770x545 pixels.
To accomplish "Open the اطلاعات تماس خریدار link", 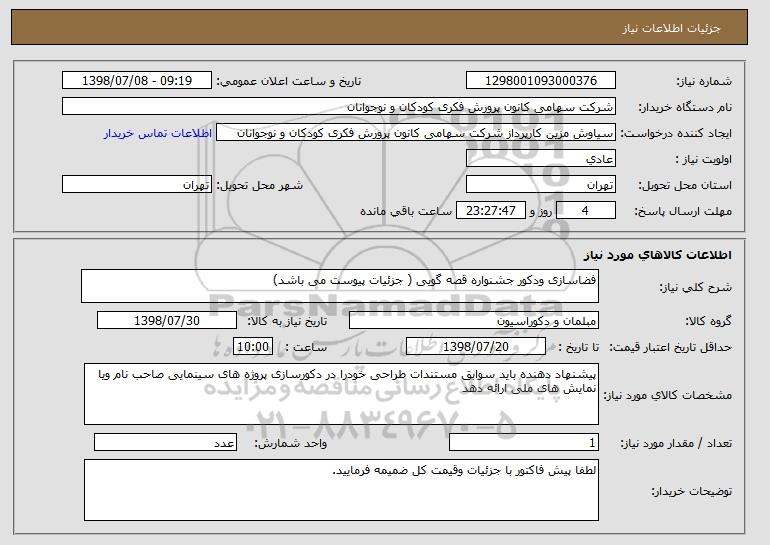I will coord(158,134).
